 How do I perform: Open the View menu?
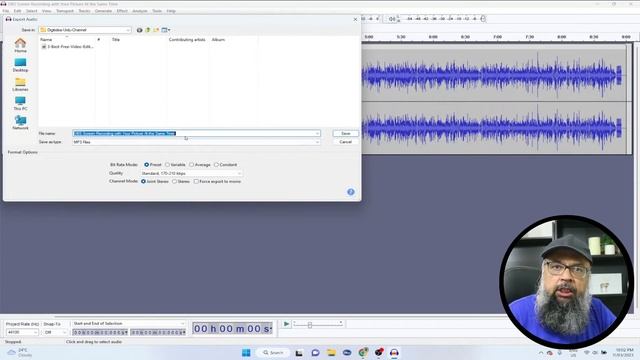[47, 11]
